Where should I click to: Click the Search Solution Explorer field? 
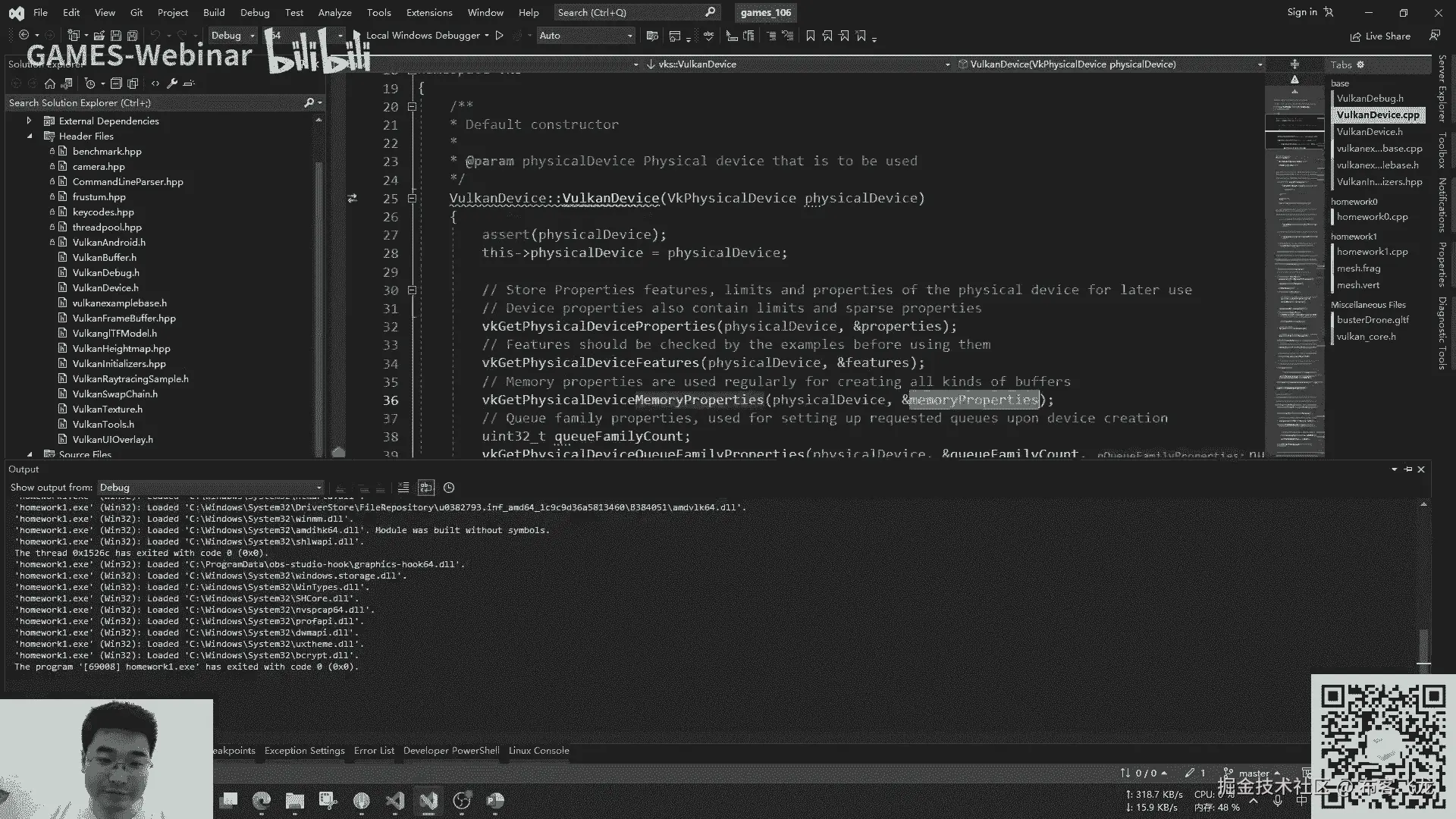coord(152,102)
